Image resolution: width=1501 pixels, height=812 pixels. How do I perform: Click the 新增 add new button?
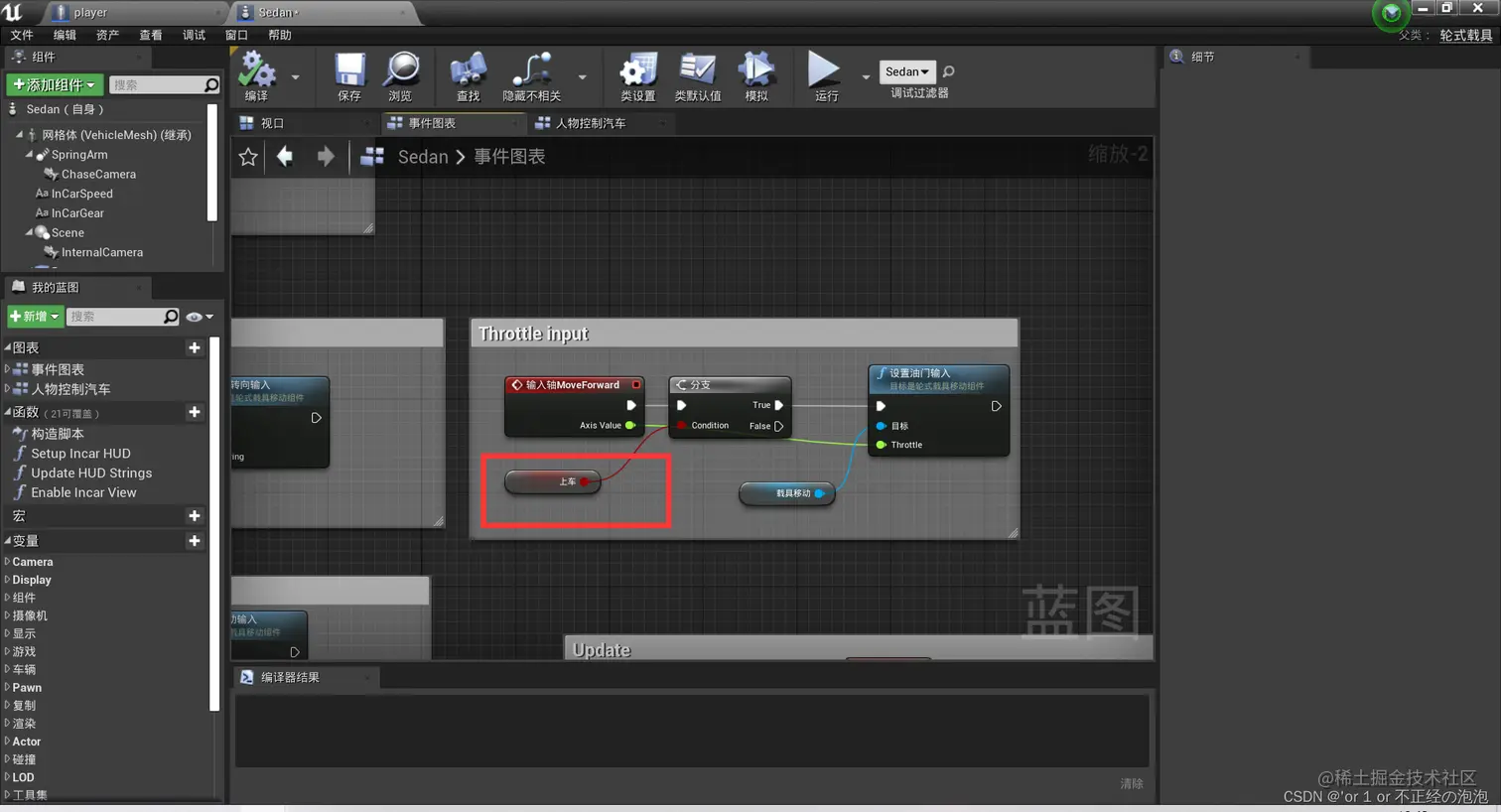coord(35,316)
